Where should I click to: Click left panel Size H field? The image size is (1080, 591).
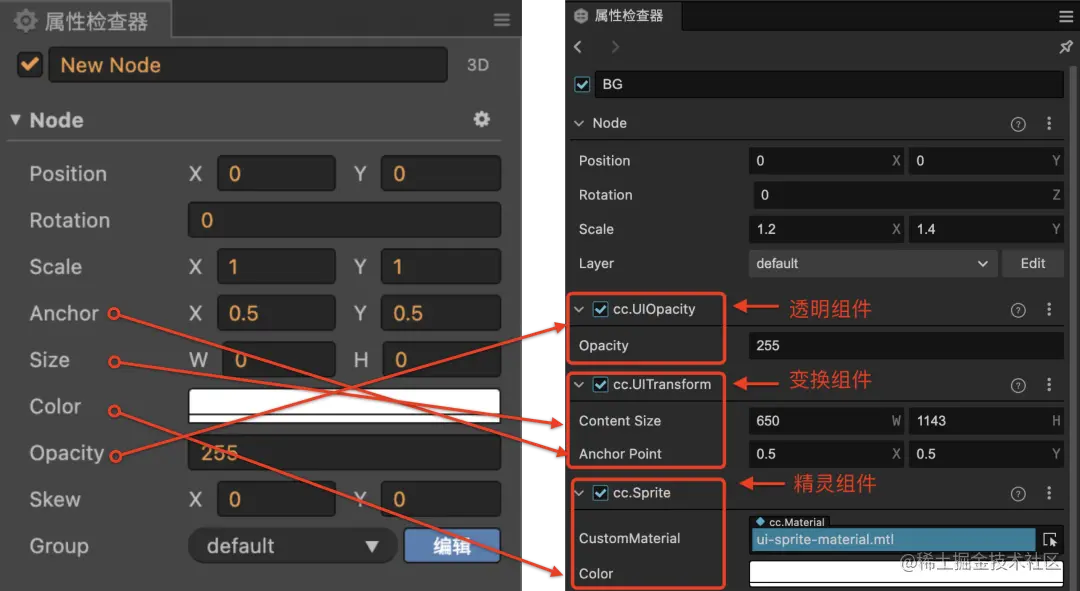[442, 360]
